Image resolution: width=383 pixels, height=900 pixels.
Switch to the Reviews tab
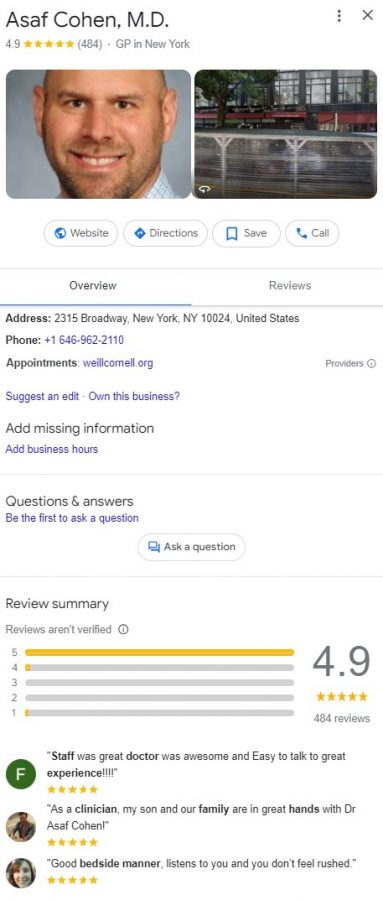tap(290, 286)
